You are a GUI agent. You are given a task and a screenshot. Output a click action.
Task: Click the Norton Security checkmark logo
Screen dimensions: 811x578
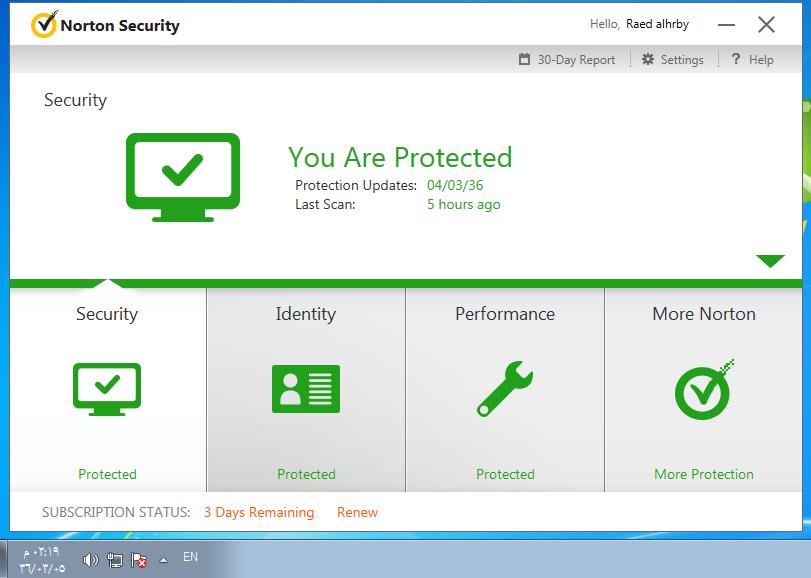43,24
